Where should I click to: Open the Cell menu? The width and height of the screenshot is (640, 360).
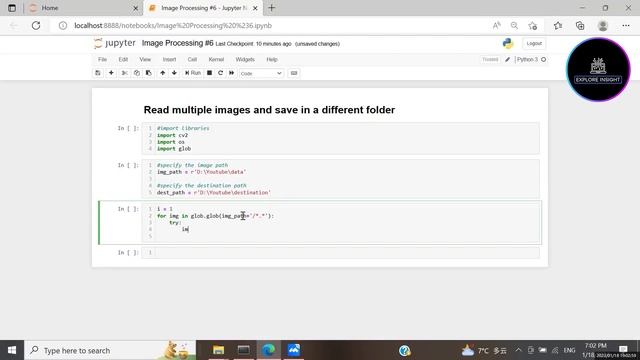coord(192,60)
